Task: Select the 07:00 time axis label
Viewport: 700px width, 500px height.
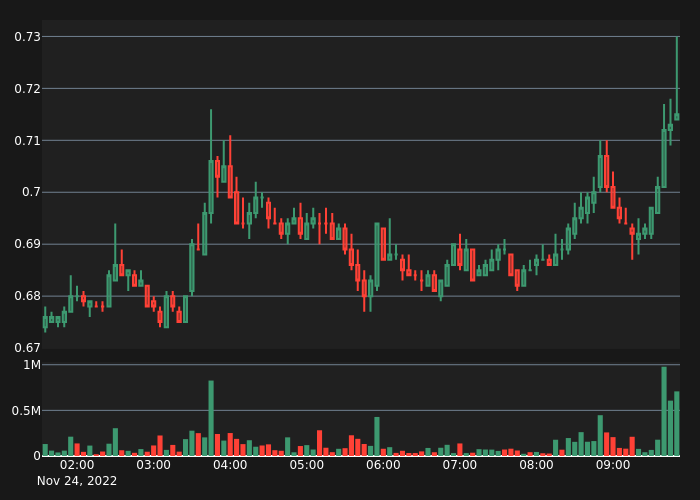Action: click(x=460, y=465)
